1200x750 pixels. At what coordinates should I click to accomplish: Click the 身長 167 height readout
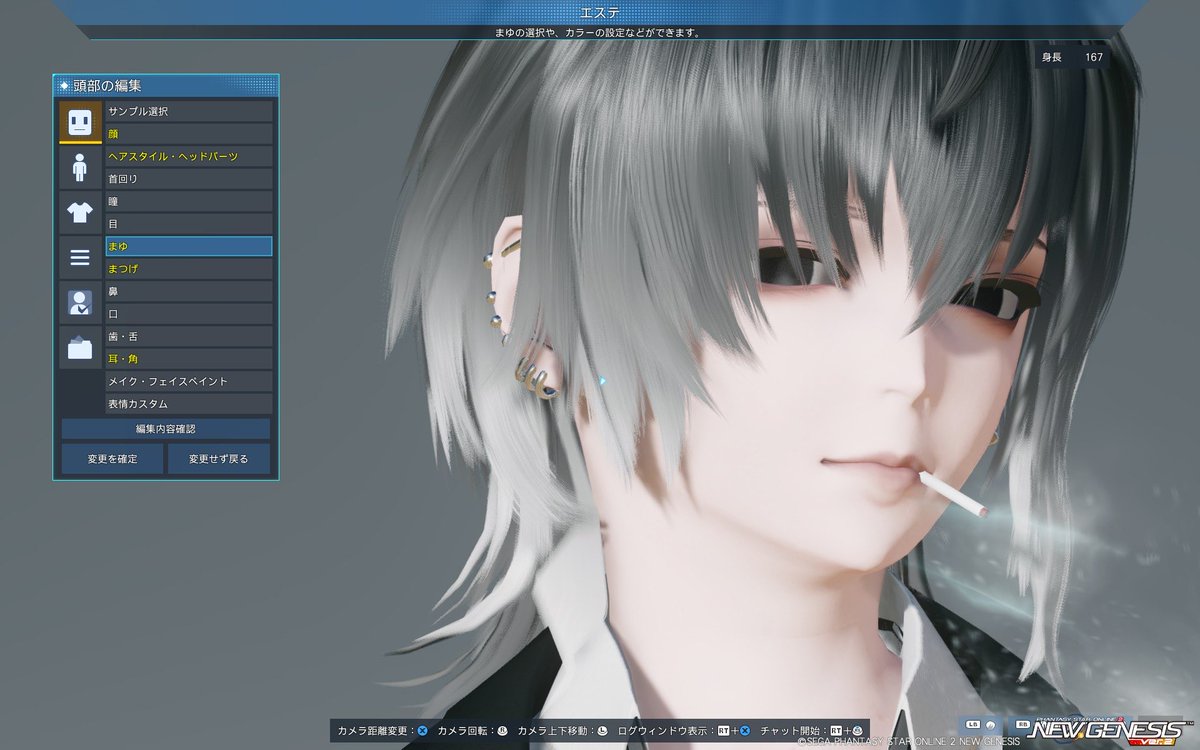[1072, 57]
